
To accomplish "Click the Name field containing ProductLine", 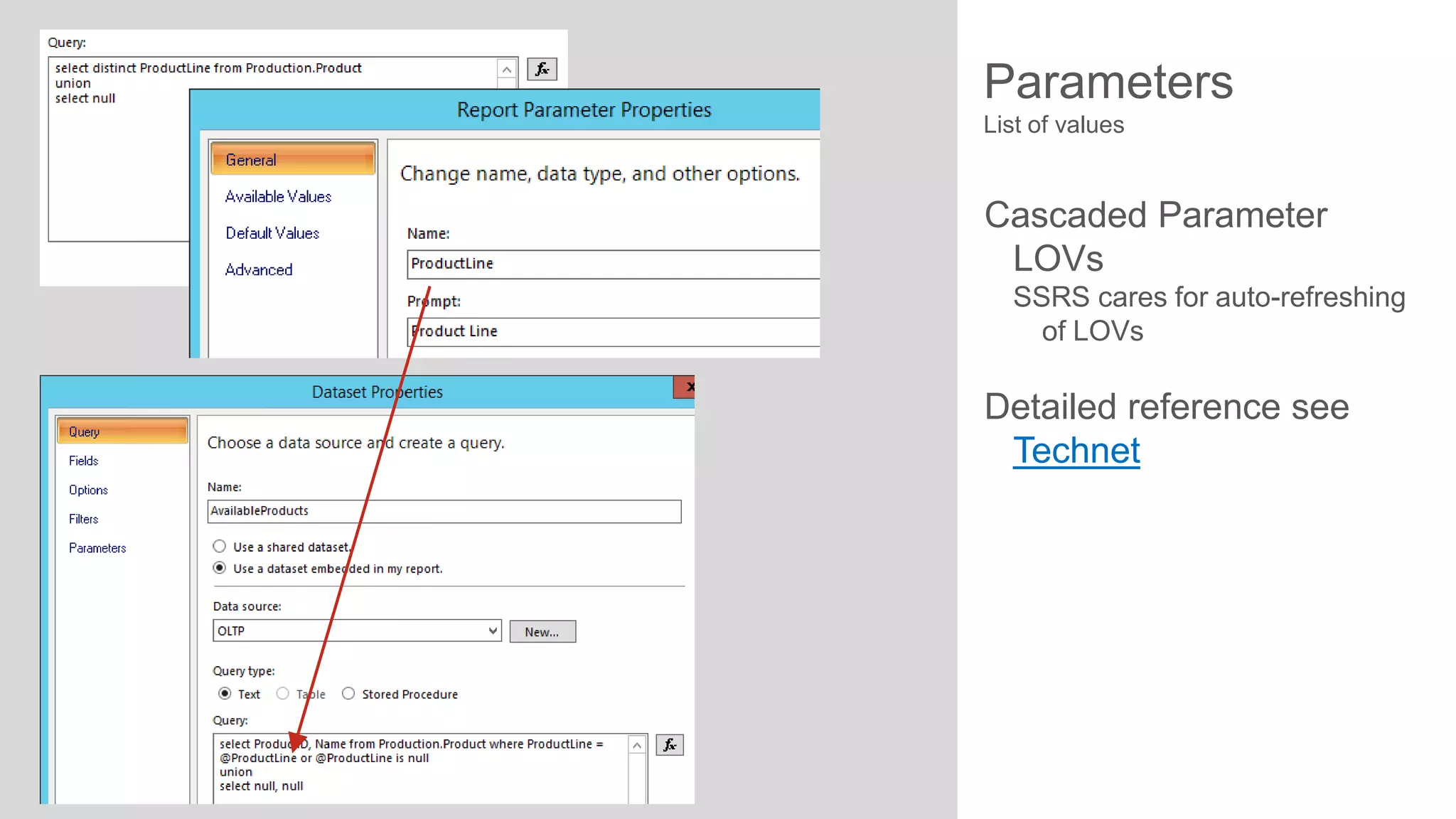I will click(614, 264).
